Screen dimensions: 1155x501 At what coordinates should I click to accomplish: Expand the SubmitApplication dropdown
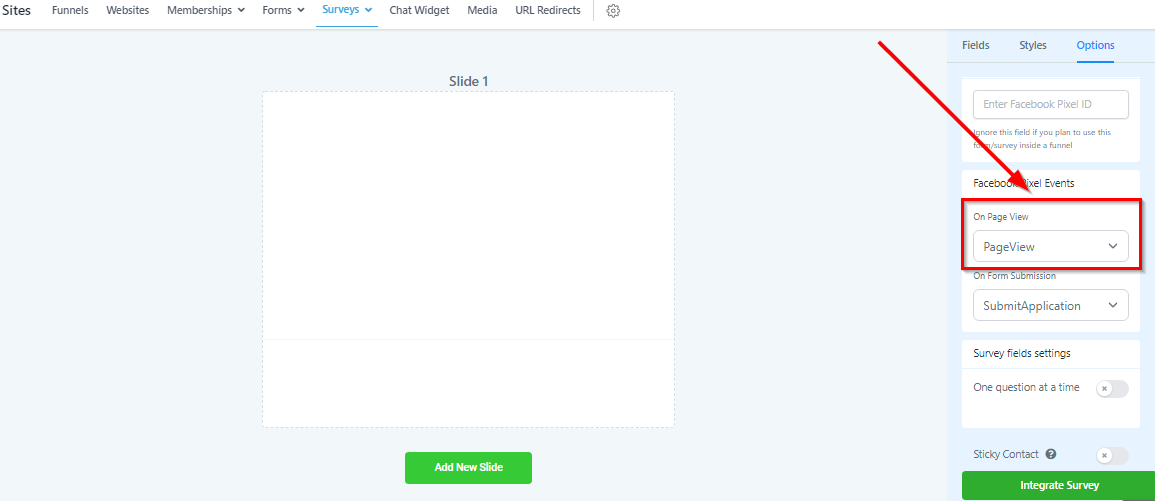[1050, 305]
